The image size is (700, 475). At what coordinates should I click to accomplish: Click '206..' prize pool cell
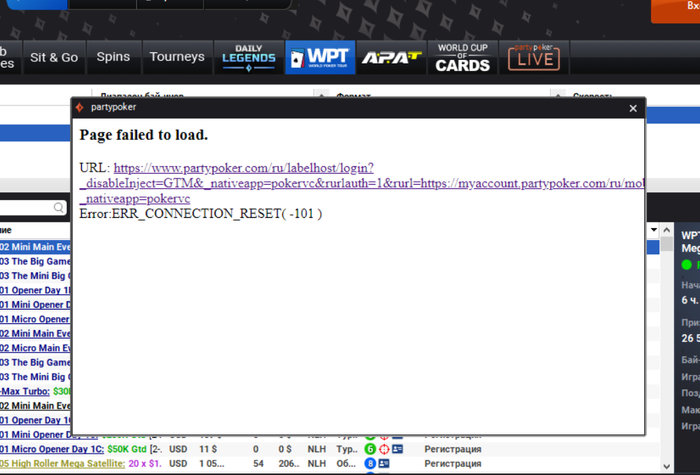pyautogui.click(x=289, y=464)
